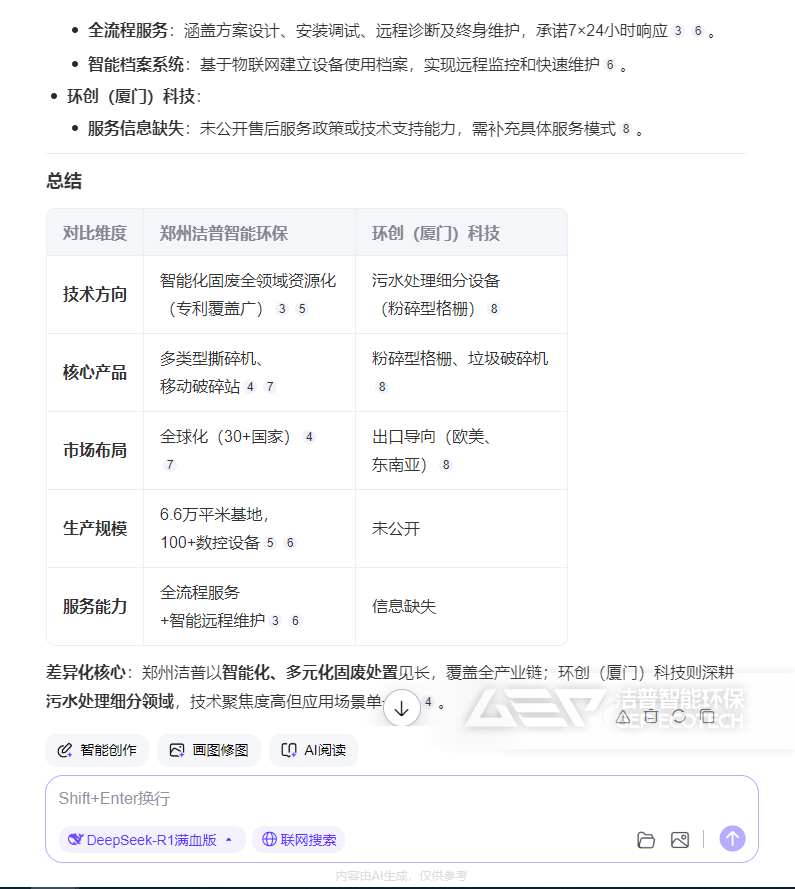Screen dimensions: 795x889
Task: Click the 全流程服务 bullet heading
Action: 128,30
